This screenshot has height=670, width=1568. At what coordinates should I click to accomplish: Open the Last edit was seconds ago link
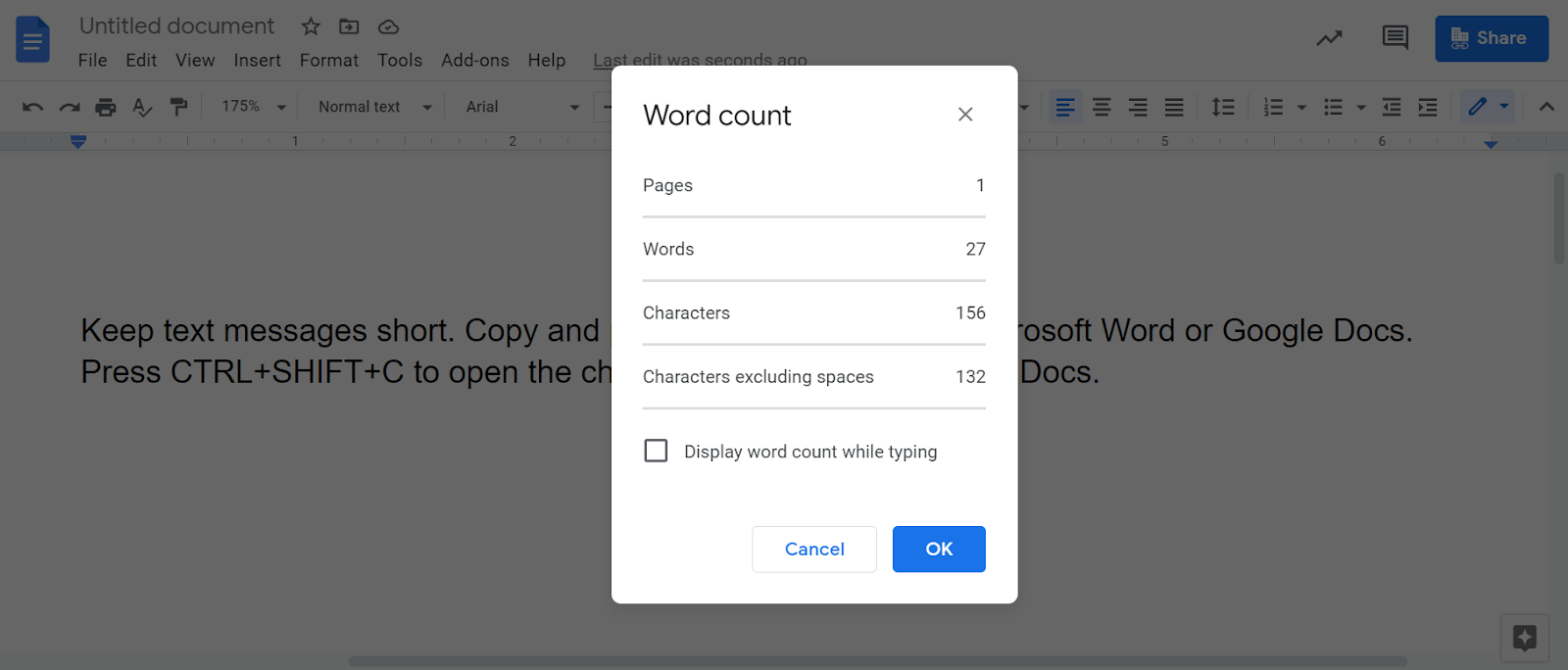(x=700, y=61)
